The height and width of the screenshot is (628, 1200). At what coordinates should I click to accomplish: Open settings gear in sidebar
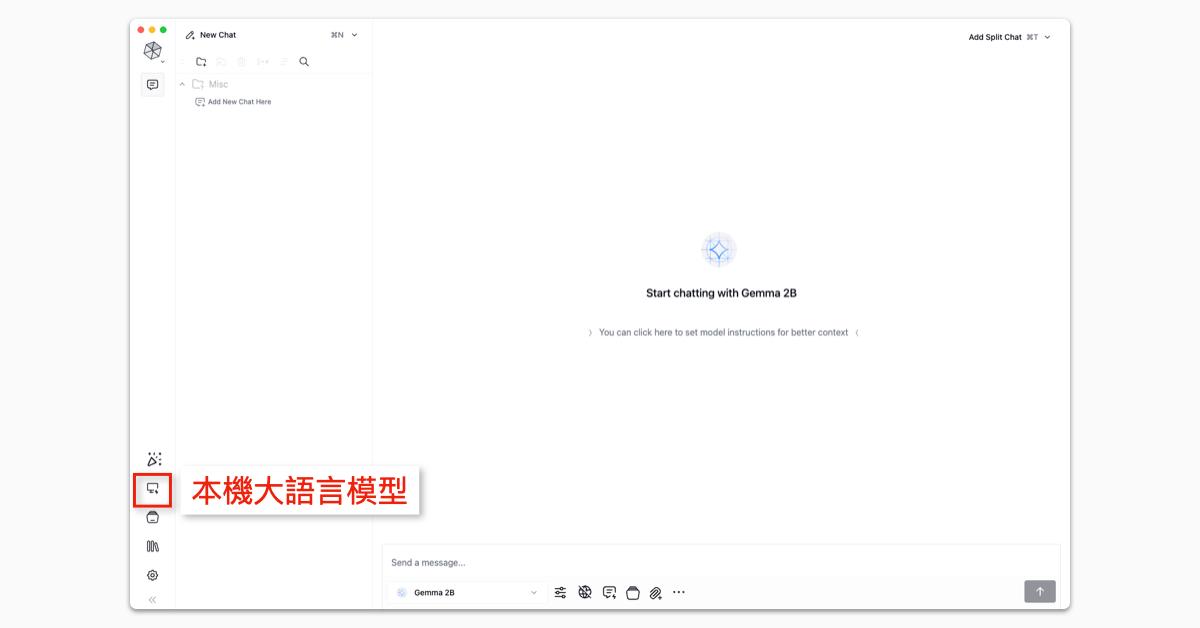coord(152,575)
